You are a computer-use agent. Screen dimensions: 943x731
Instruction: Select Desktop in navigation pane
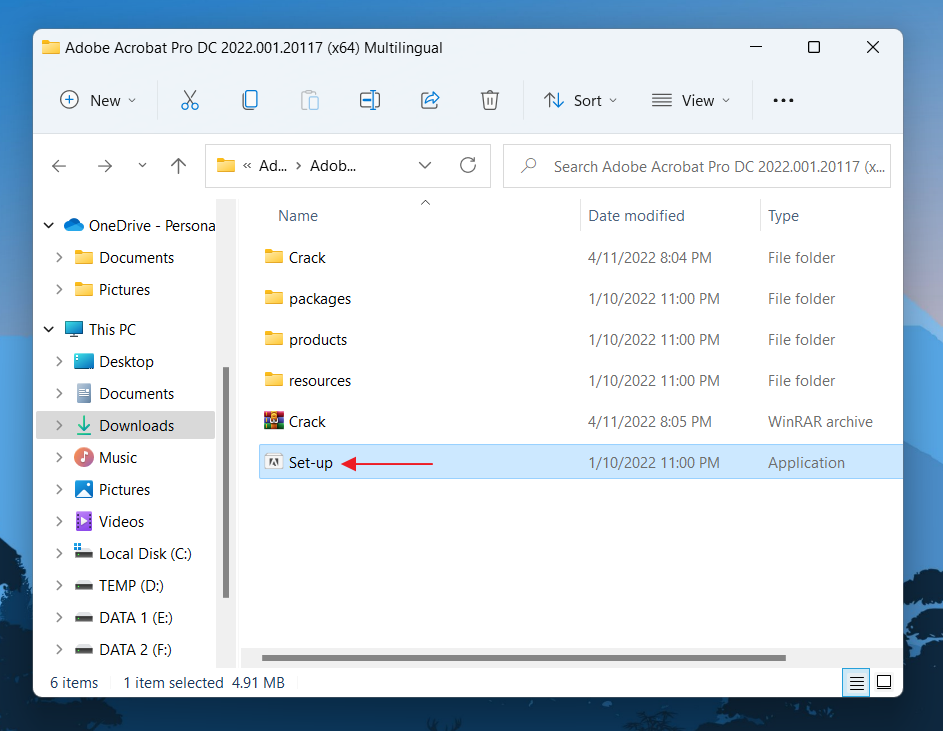(x=126, y=361)
